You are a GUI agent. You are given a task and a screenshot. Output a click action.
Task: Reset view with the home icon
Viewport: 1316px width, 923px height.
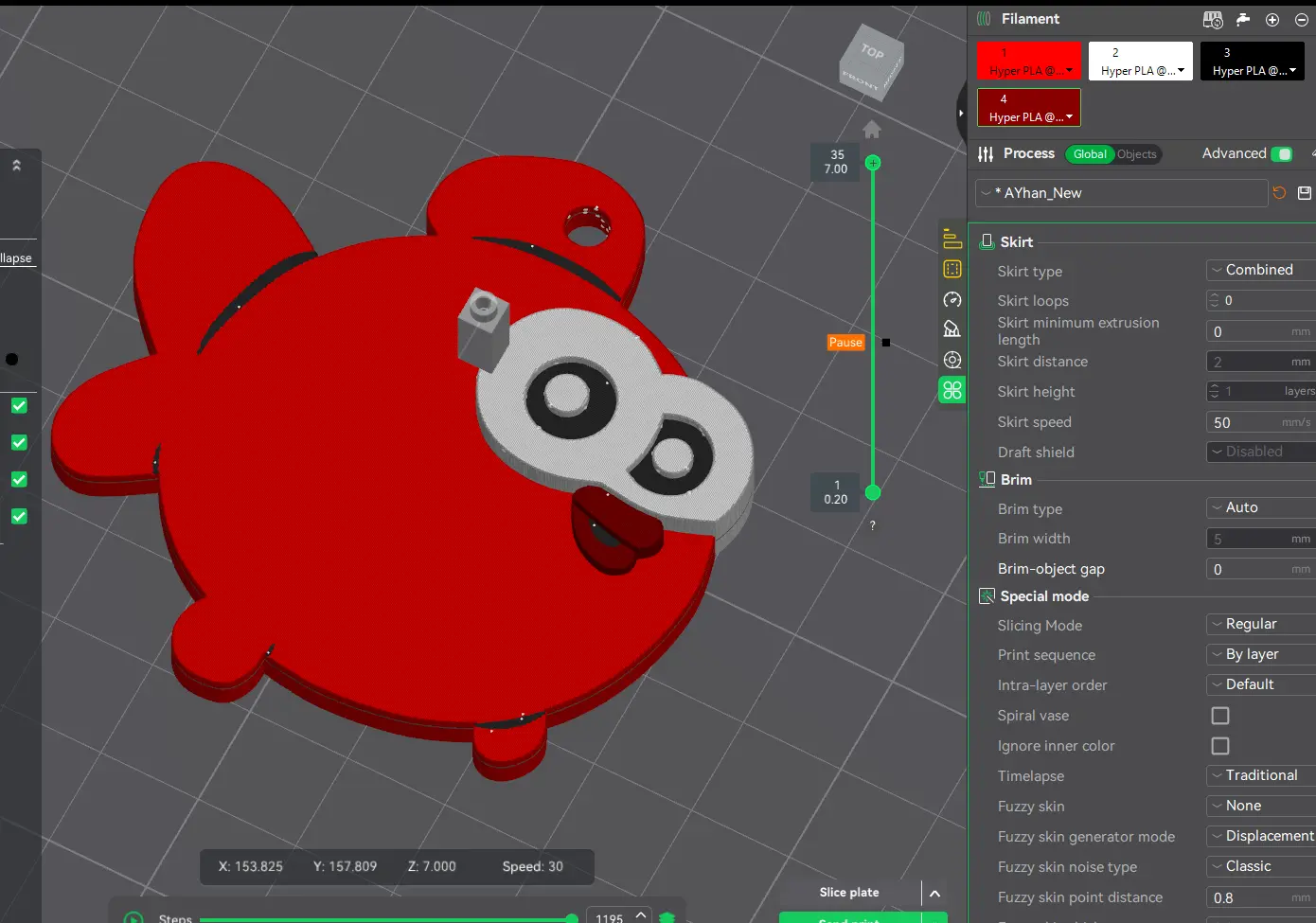click(x=872, y=129)
